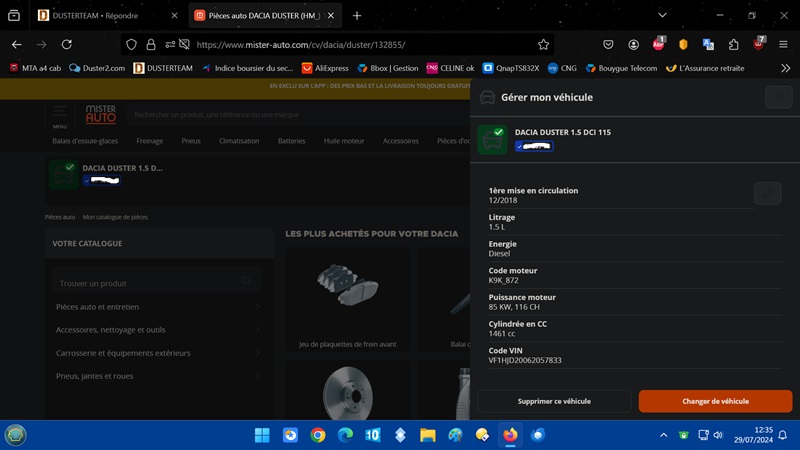
Task: Open the QnapTS832X bookmark
Action: click(x=511, y=68)
